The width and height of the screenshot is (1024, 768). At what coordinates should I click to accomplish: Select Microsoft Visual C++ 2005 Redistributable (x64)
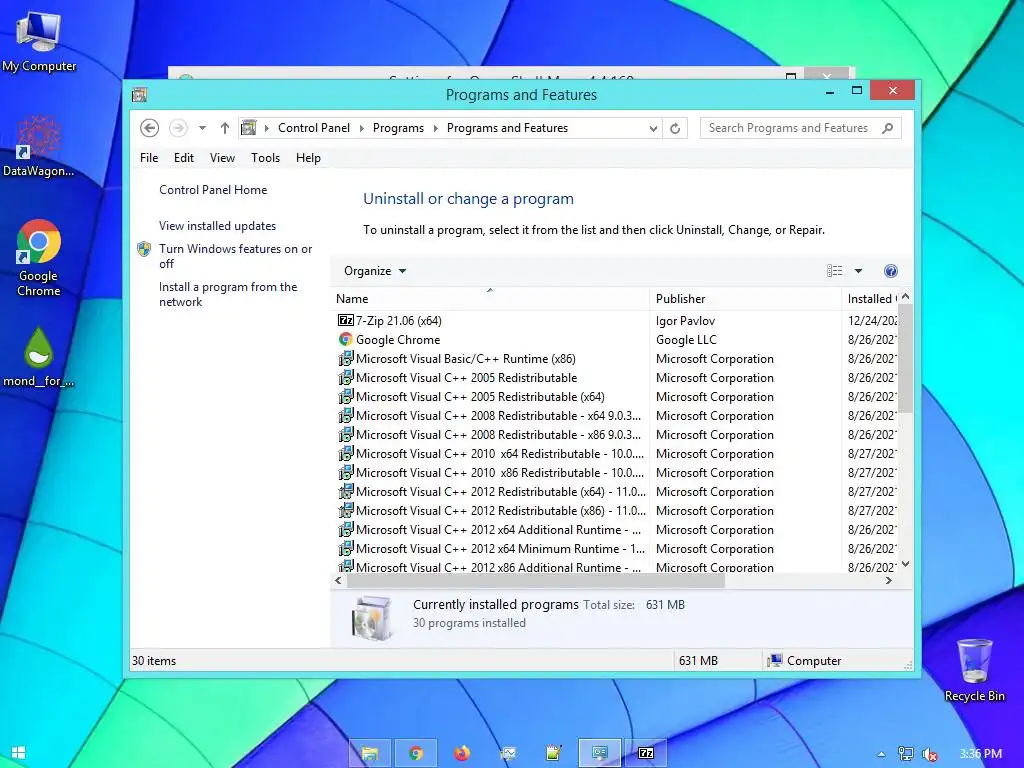coord(616,396)
